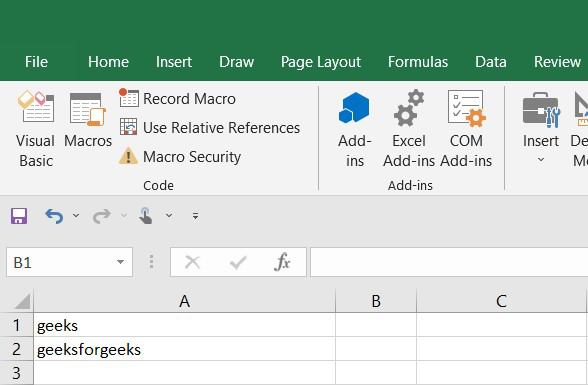This screenshot has height=385, width=588.
Task: Save workbook with the purple disk icon
Action: pyautogui.click(x=19, y=216)
